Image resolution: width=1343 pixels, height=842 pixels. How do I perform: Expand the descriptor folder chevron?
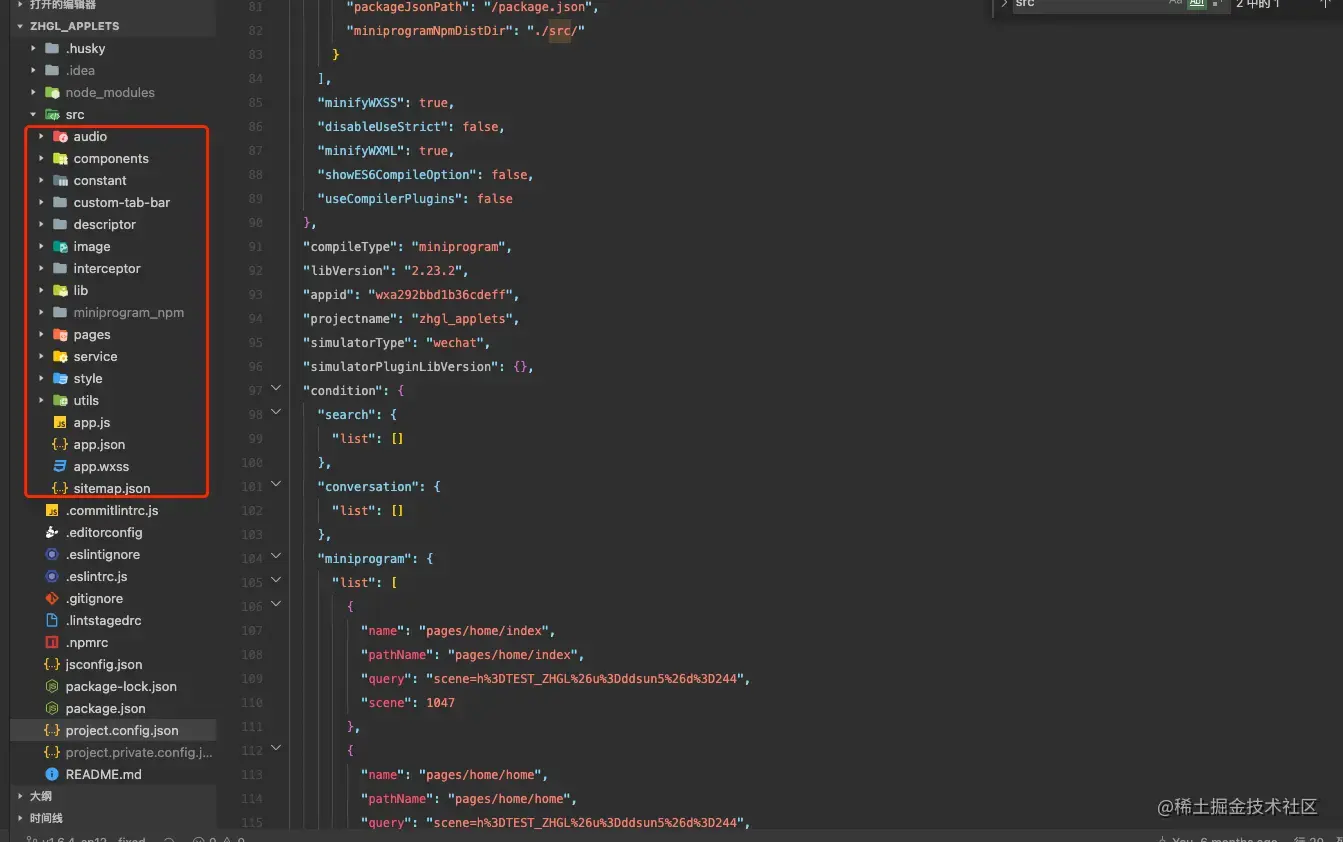41,224
